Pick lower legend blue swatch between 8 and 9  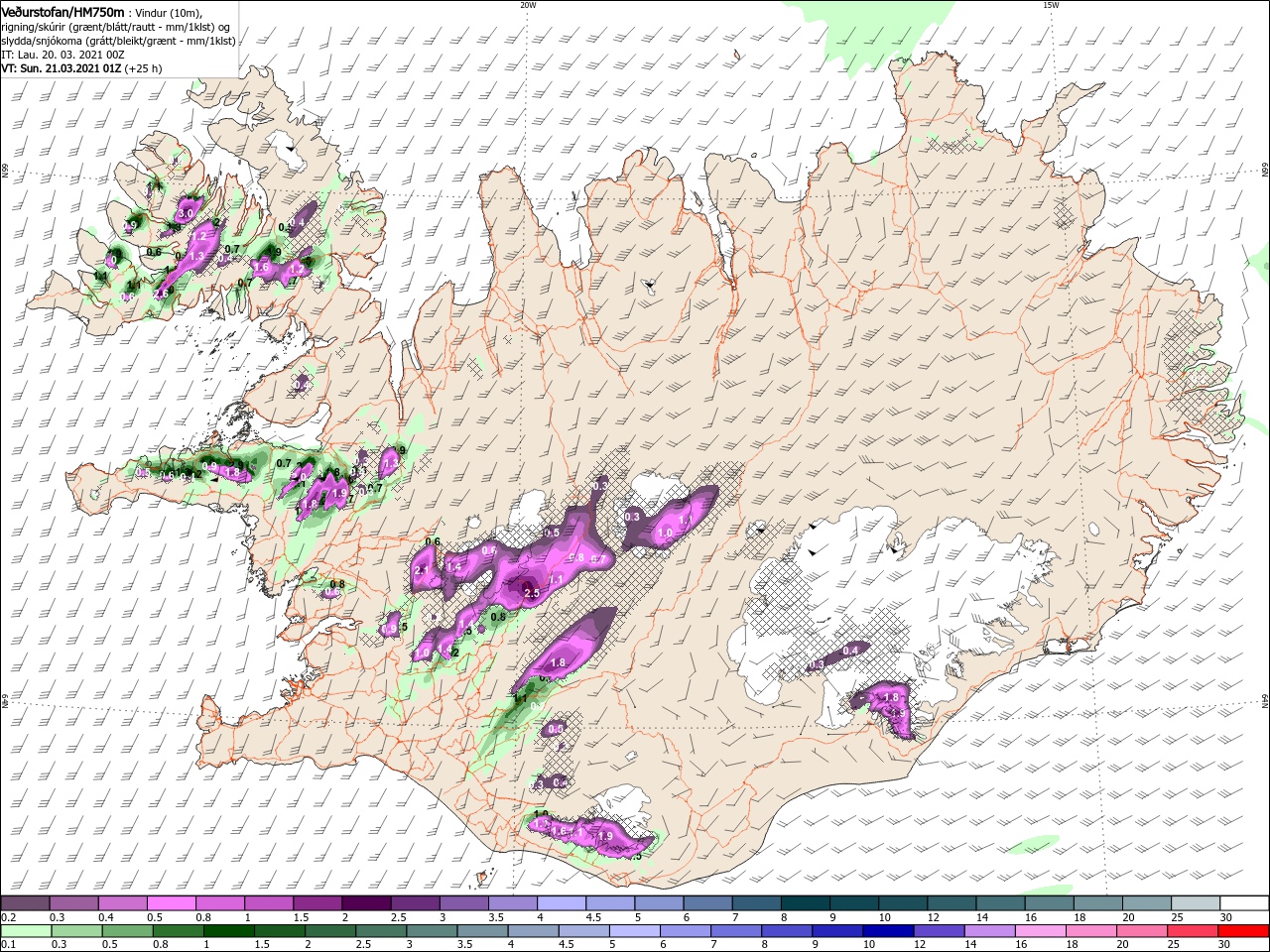pos(788,931)
